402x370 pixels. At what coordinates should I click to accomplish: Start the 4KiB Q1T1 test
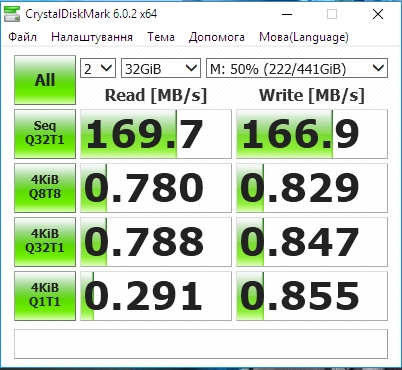click(45, 296)
